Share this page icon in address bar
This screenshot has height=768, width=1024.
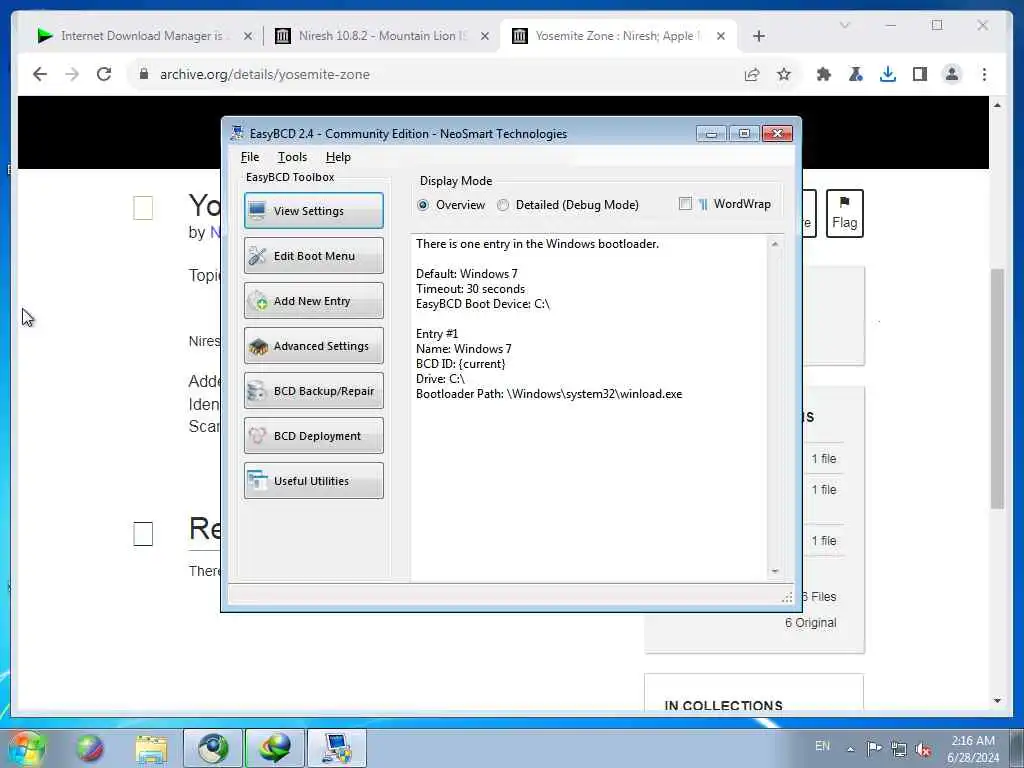pyautogui.click(x=752, y=74)
